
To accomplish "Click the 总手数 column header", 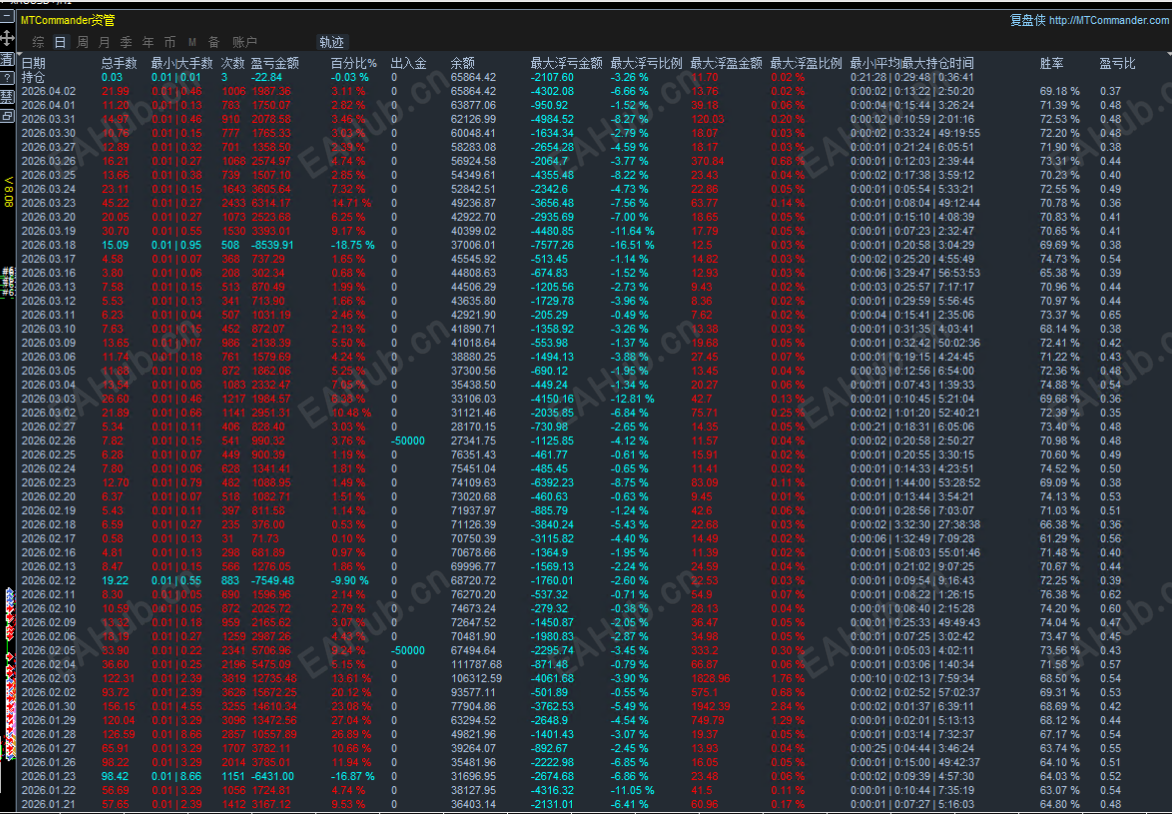I will tap(119, 64).
